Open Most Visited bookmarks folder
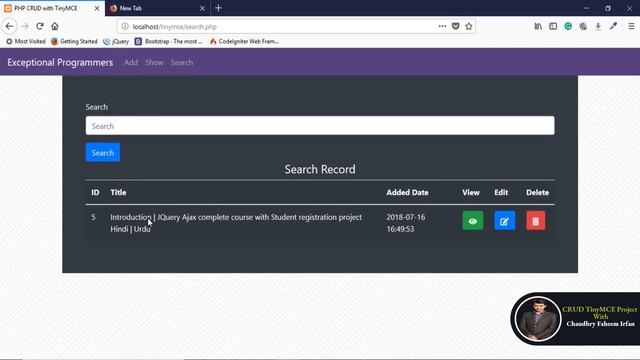 click(26, 41)
